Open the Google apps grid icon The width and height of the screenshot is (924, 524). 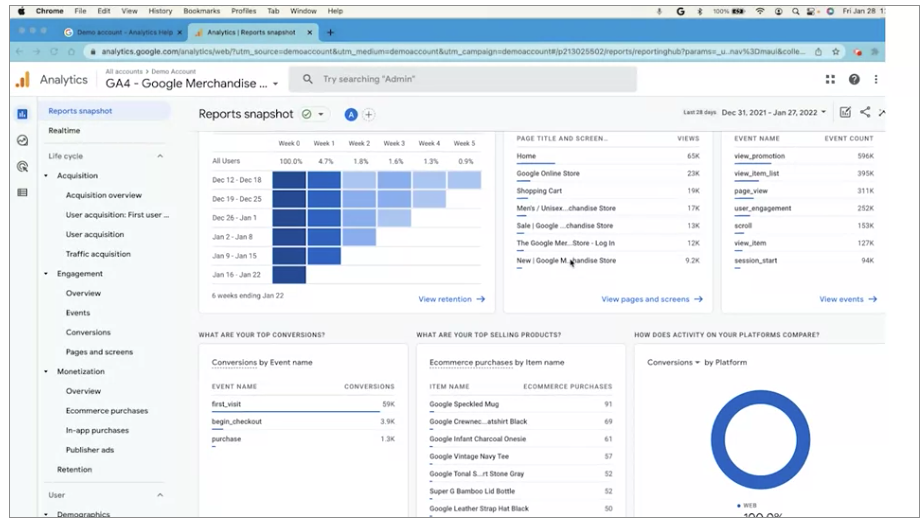[830, 79]
